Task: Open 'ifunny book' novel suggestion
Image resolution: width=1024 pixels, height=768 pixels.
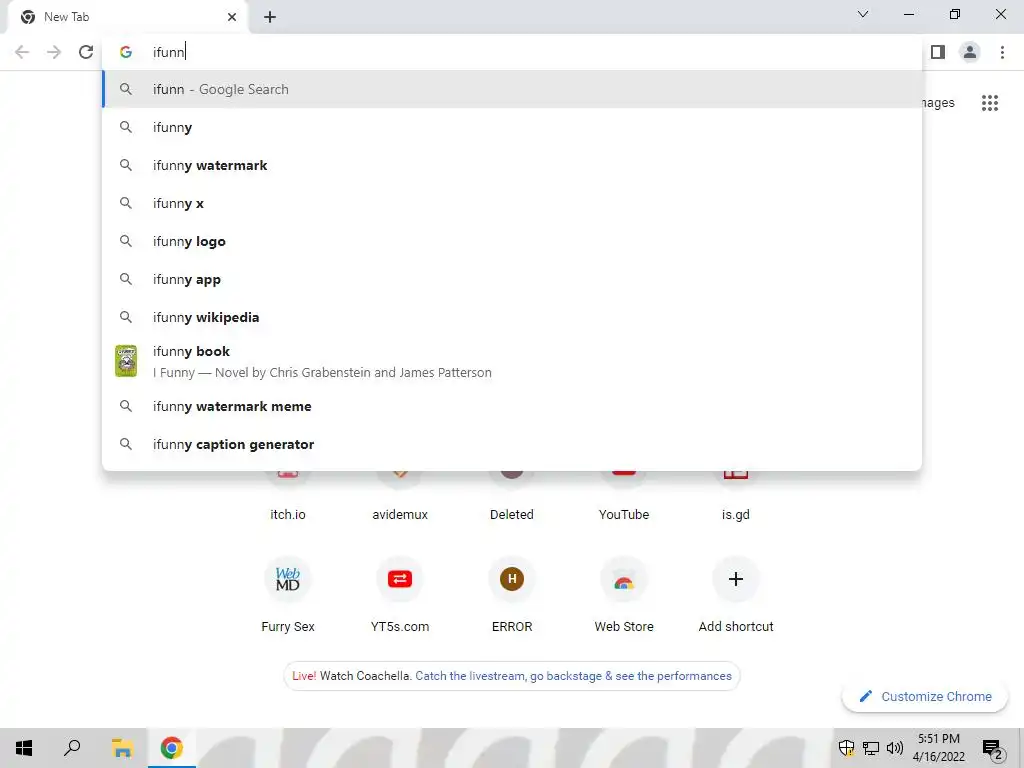Action: [512, 361]
